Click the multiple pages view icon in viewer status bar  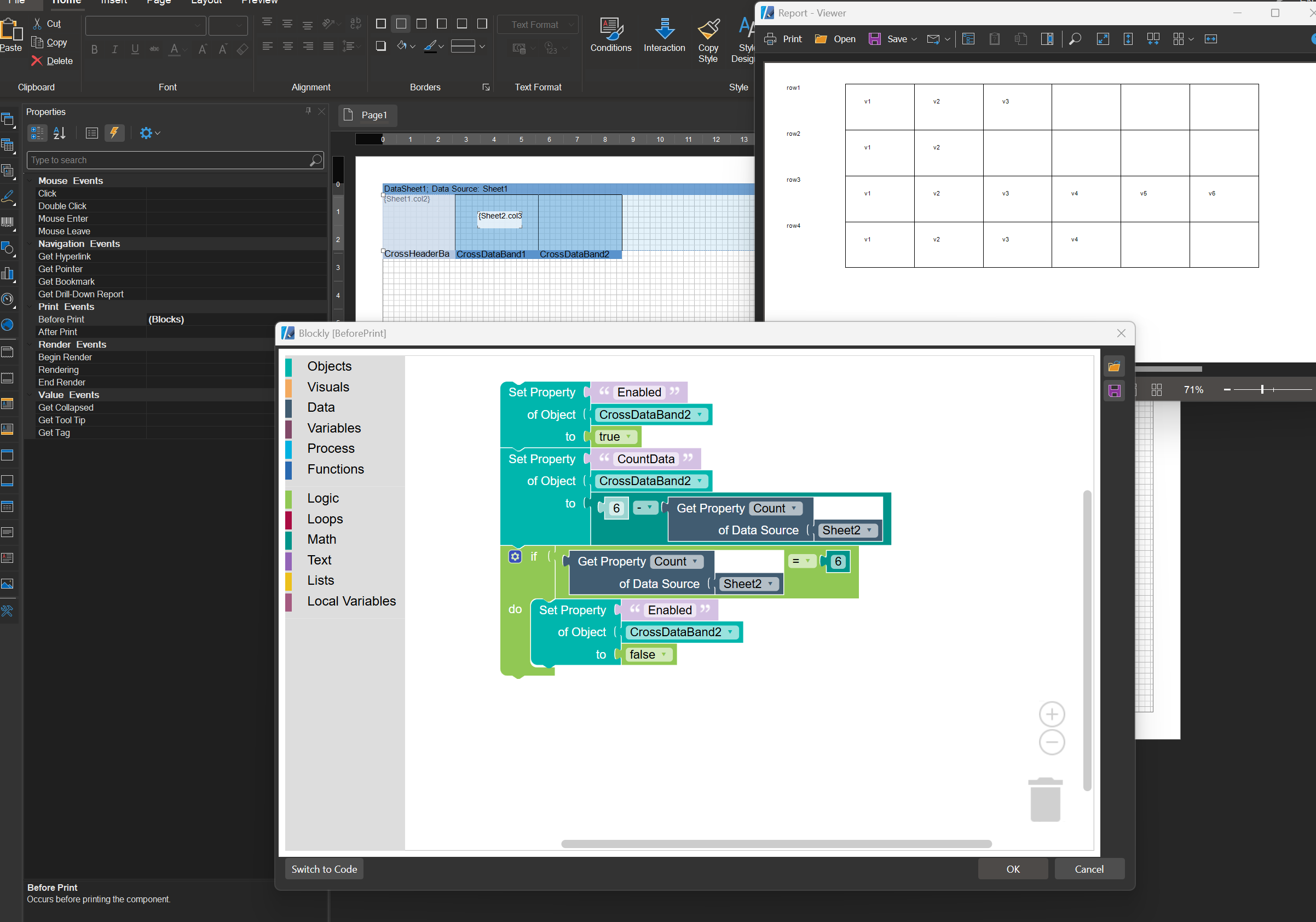pos(1156,390)
